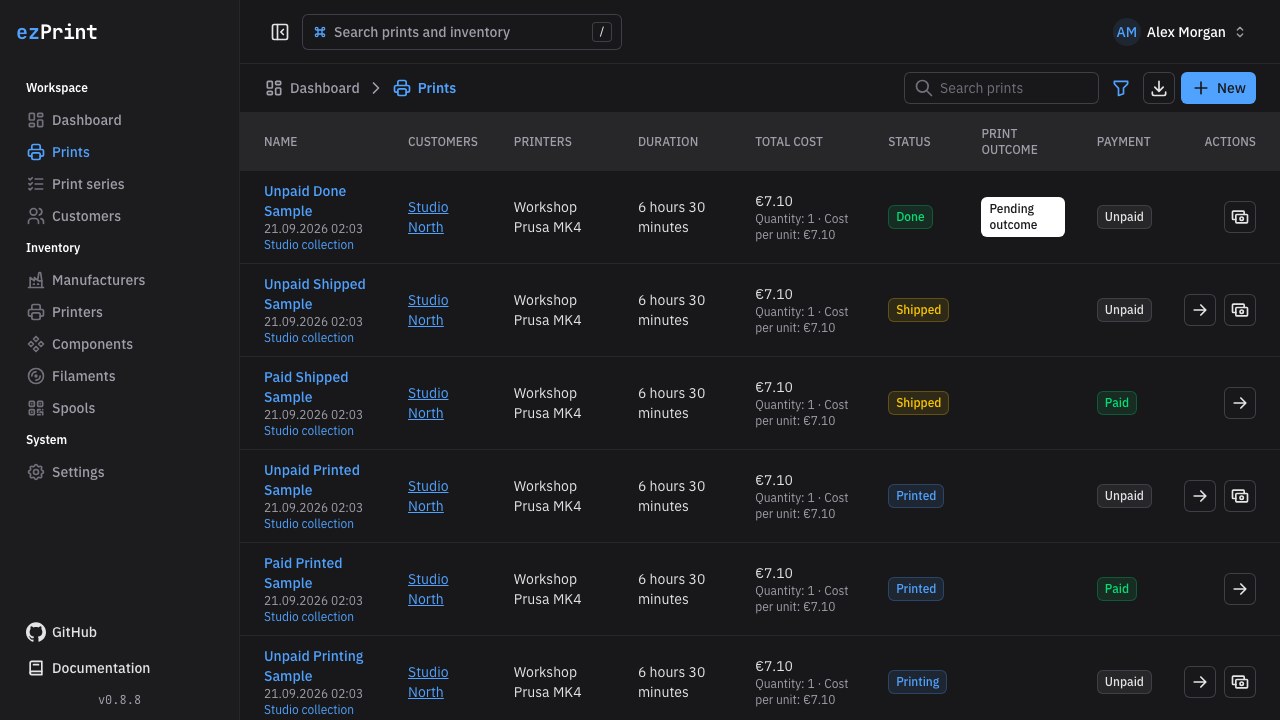Open the Filaments section
Screen dimensions: 1280x720
coord(120,376)
